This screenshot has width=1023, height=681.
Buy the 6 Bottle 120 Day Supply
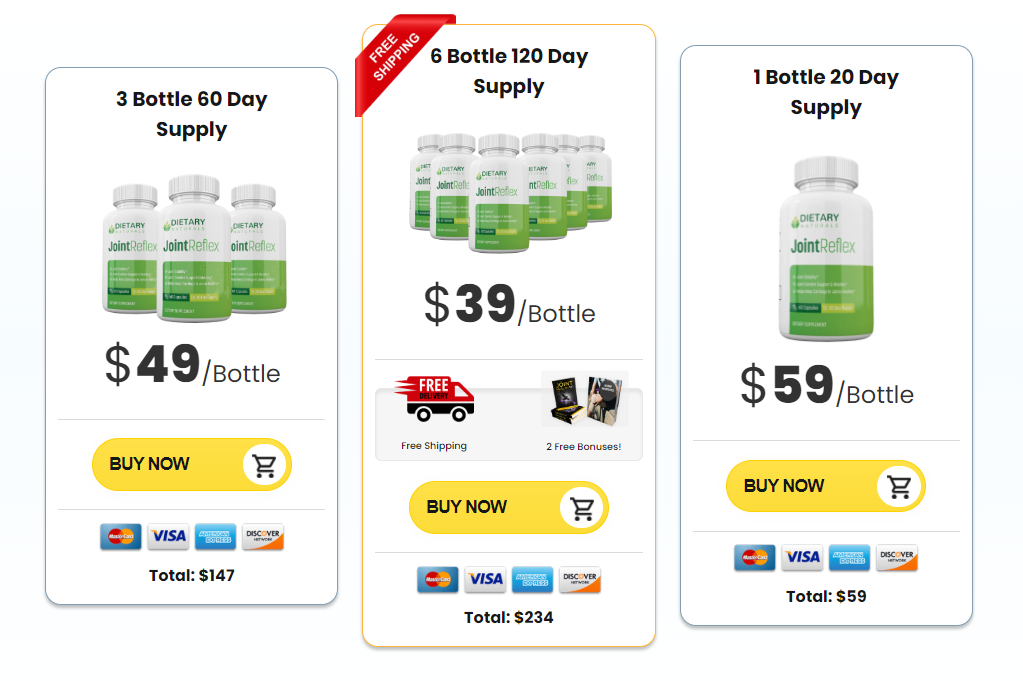point(509,507)
